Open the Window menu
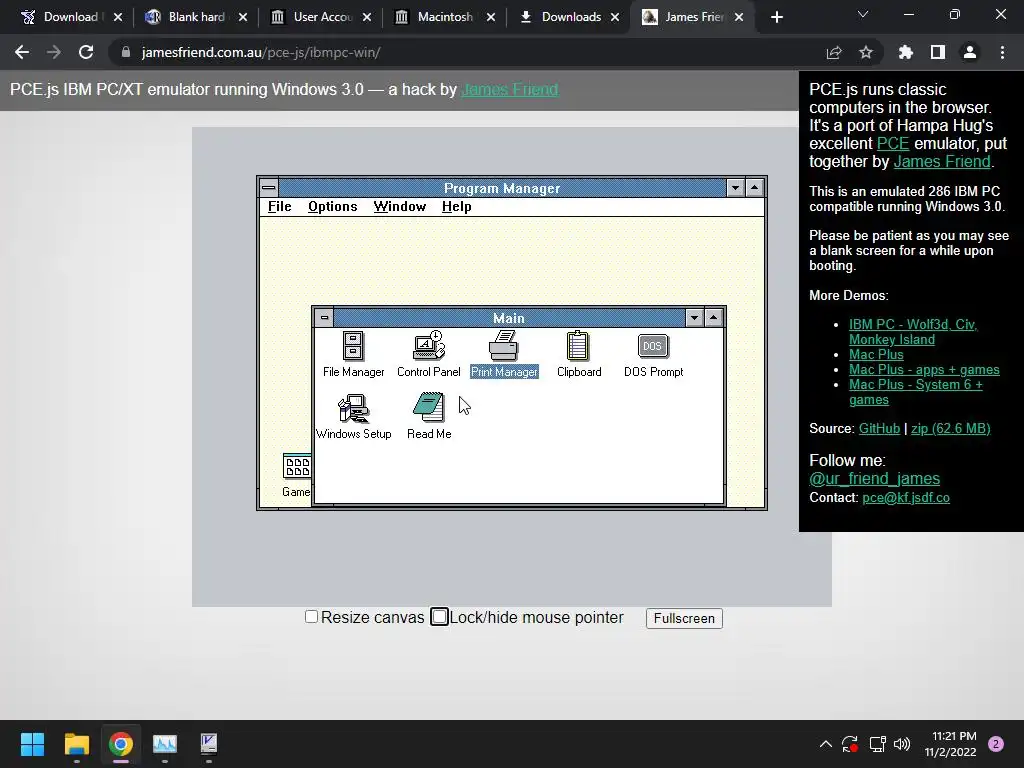The height and width of the screenshot is (768, 1024). (400, 206)
